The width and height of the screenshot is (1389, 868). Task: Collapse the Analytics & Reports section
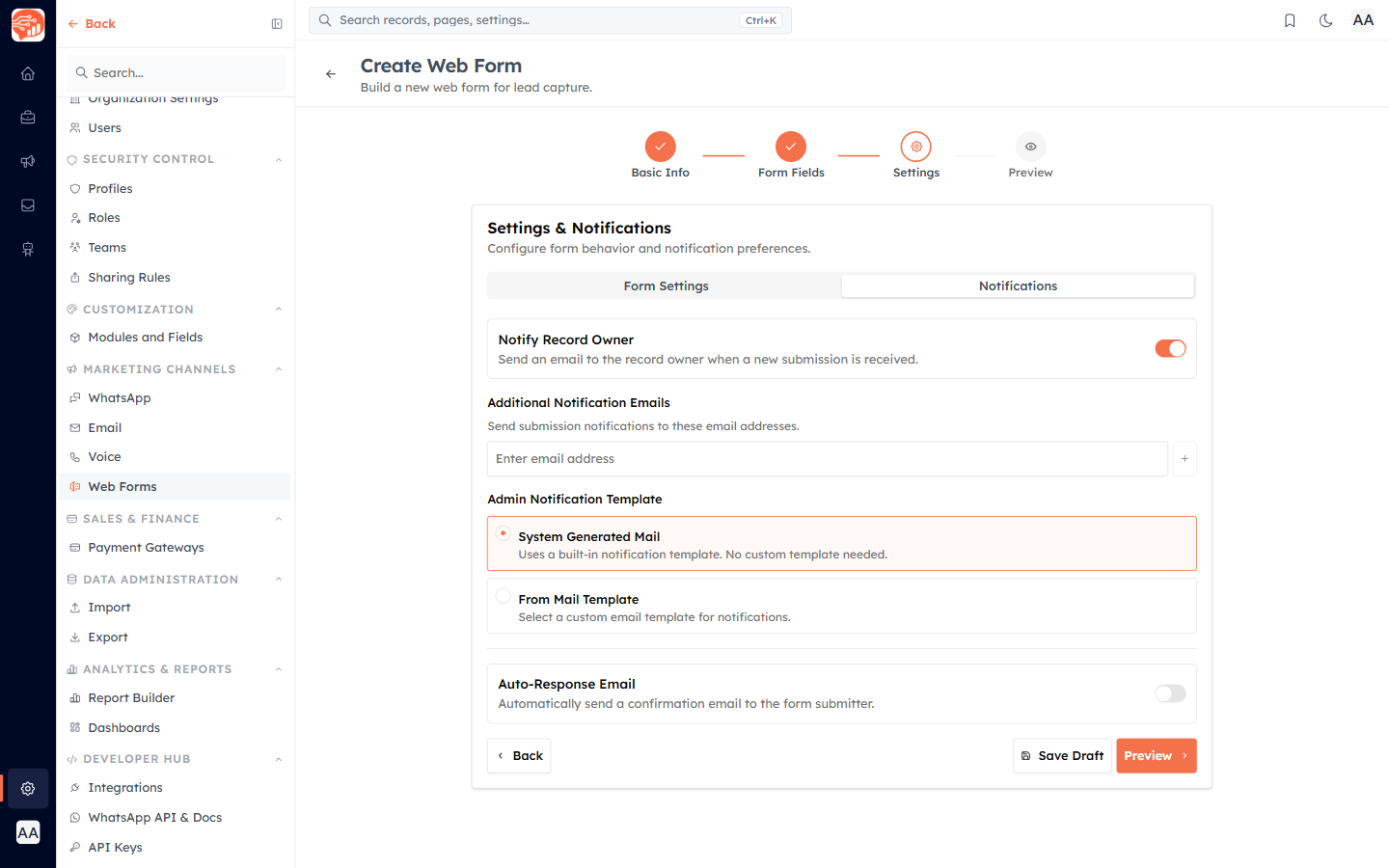point(279,669)
